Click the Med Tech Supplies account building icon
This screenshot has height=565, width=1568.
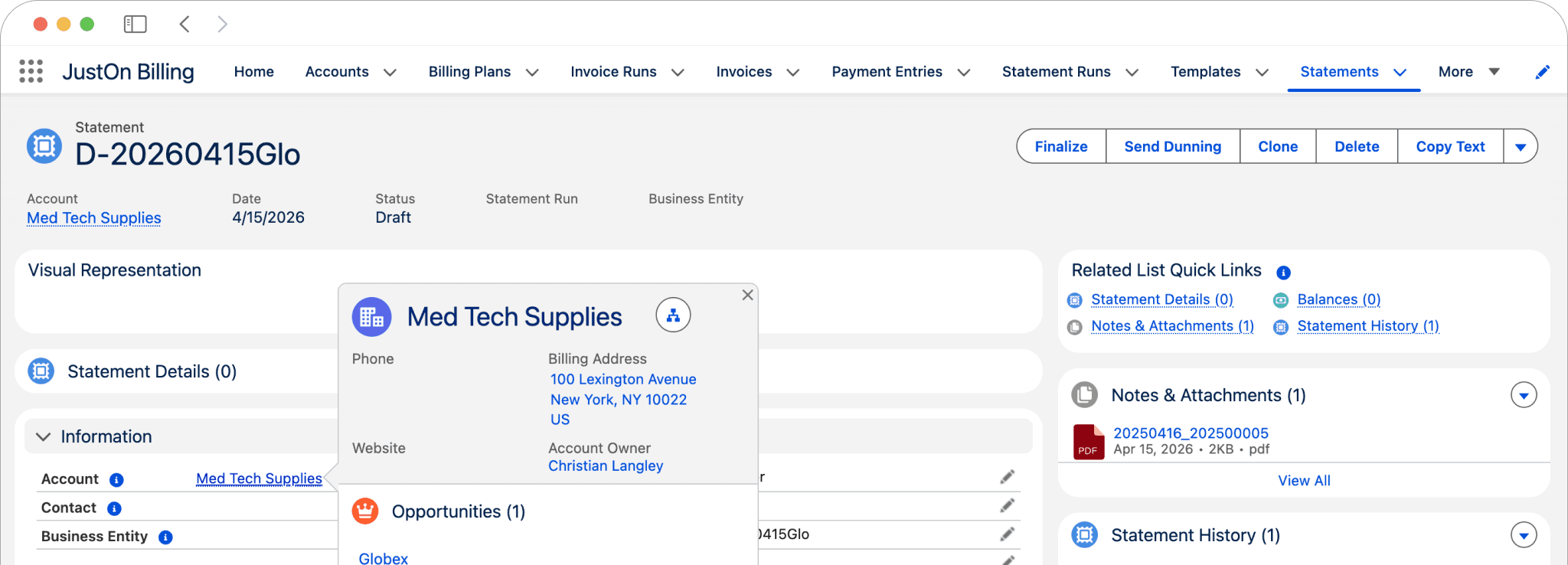point(371,317)
